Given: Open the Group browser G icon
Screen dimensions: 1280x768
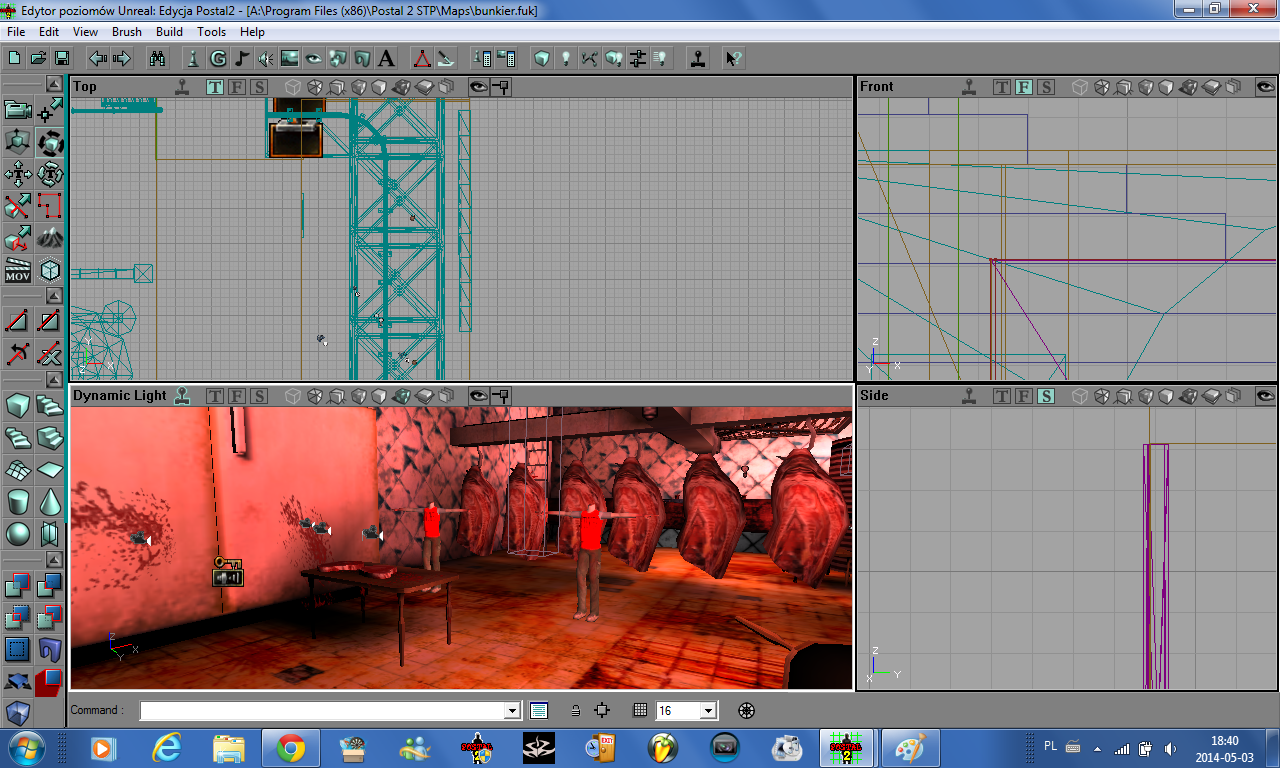Looking at the screenshot, I should click(x=217, y=58).
